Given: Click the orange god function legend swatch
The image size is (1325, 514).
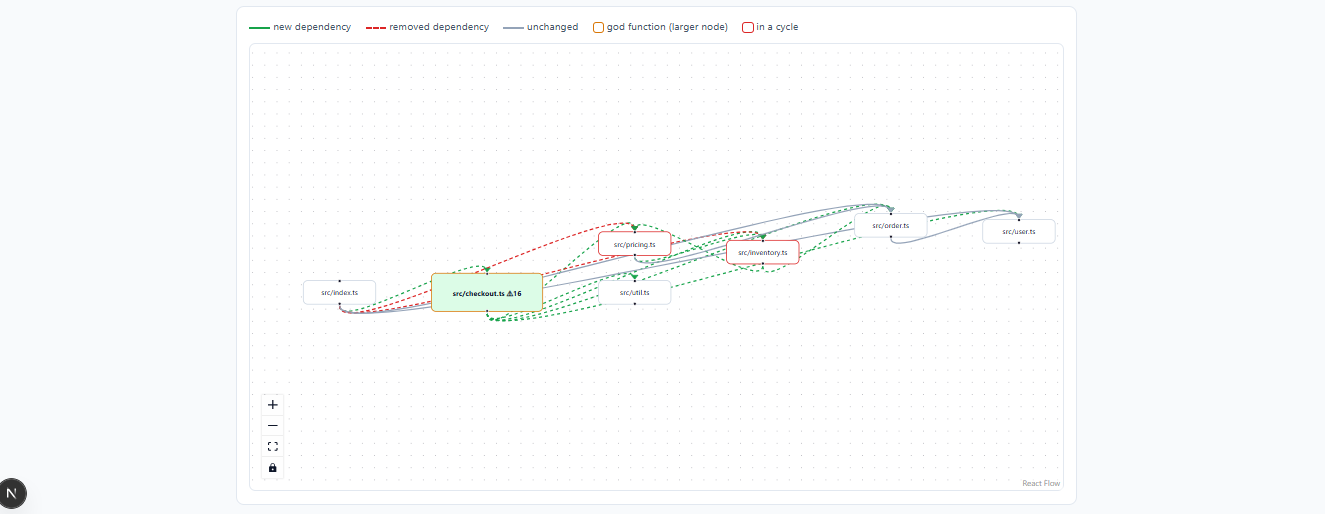Looking at the screenshot, I should [599, 27].
